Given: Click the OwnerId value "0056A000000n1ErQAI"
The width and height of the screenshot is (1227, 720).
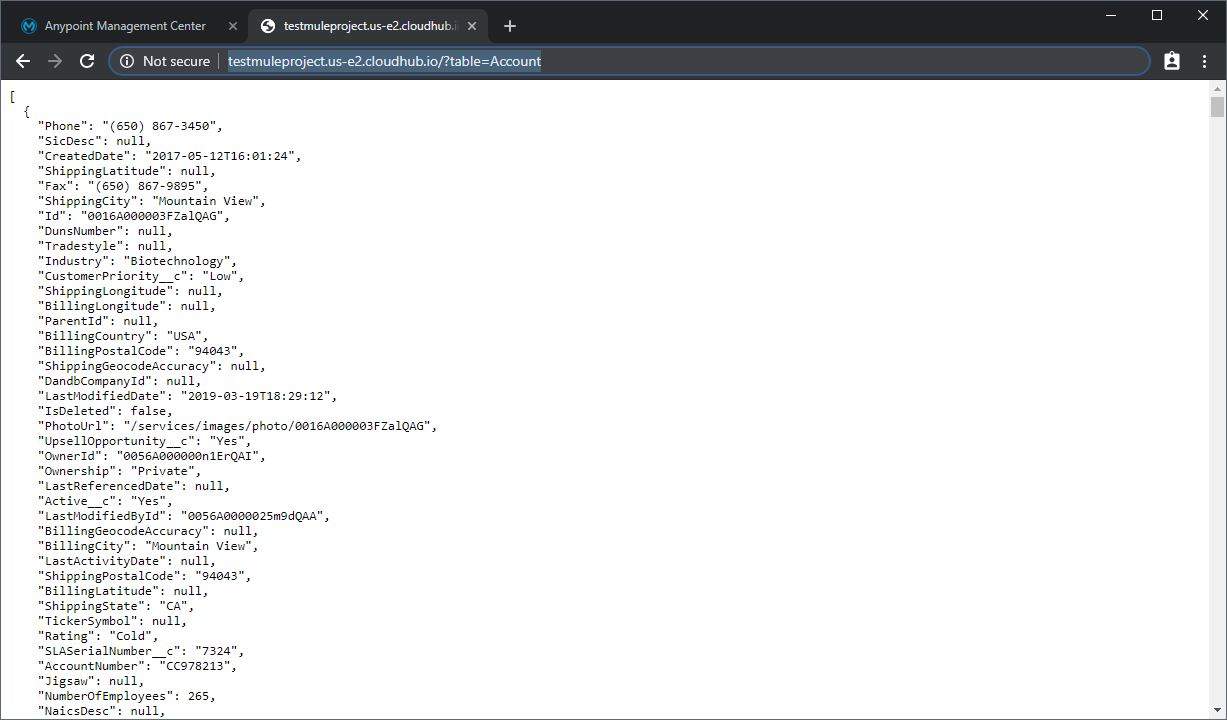Looking at the screenshot, I should coord(188,456).
